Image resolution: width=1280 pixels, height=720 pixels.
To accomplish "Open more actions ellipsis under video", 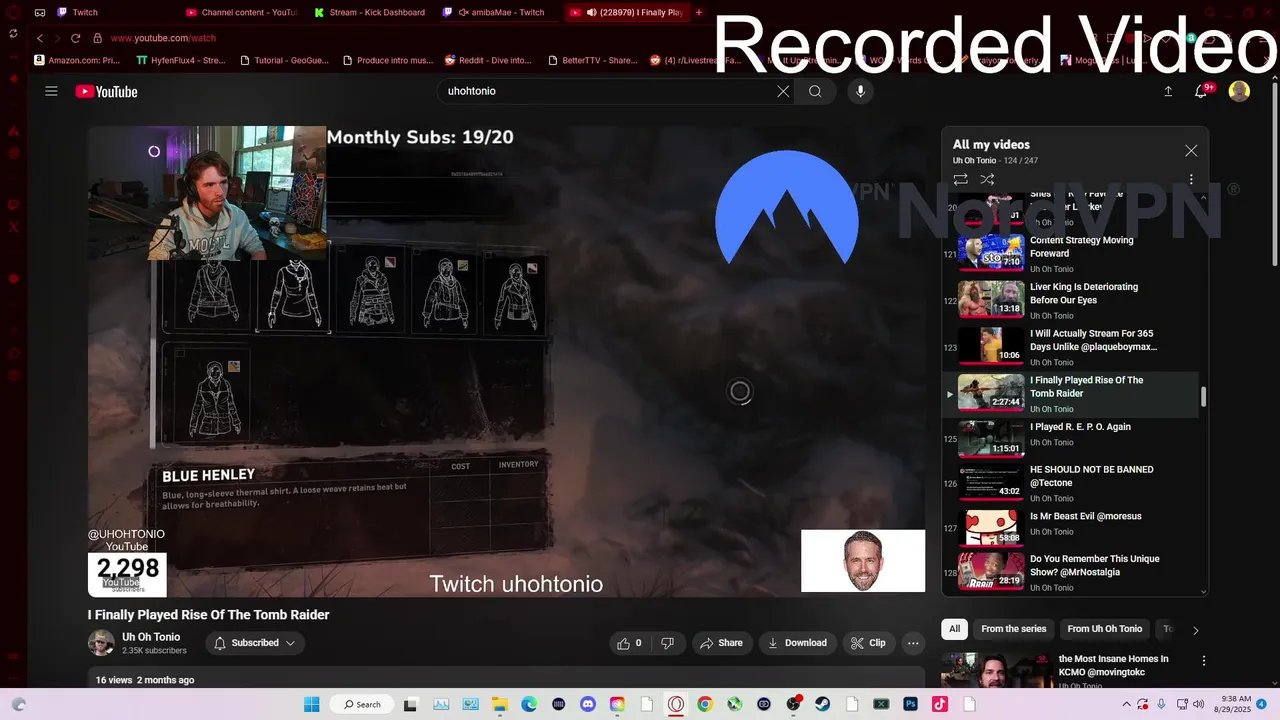I will click(913, 643).
